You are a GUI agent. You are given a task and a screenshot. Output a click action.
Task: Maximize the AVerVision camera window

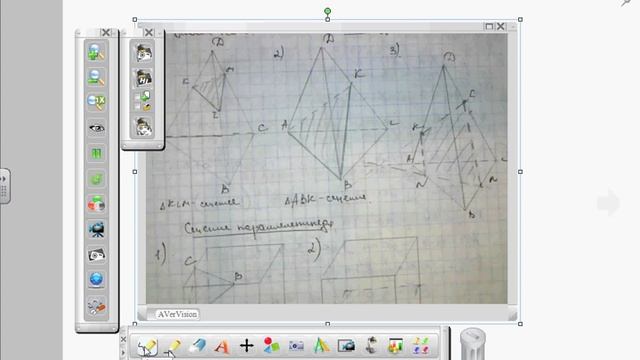tap(489, 27)
